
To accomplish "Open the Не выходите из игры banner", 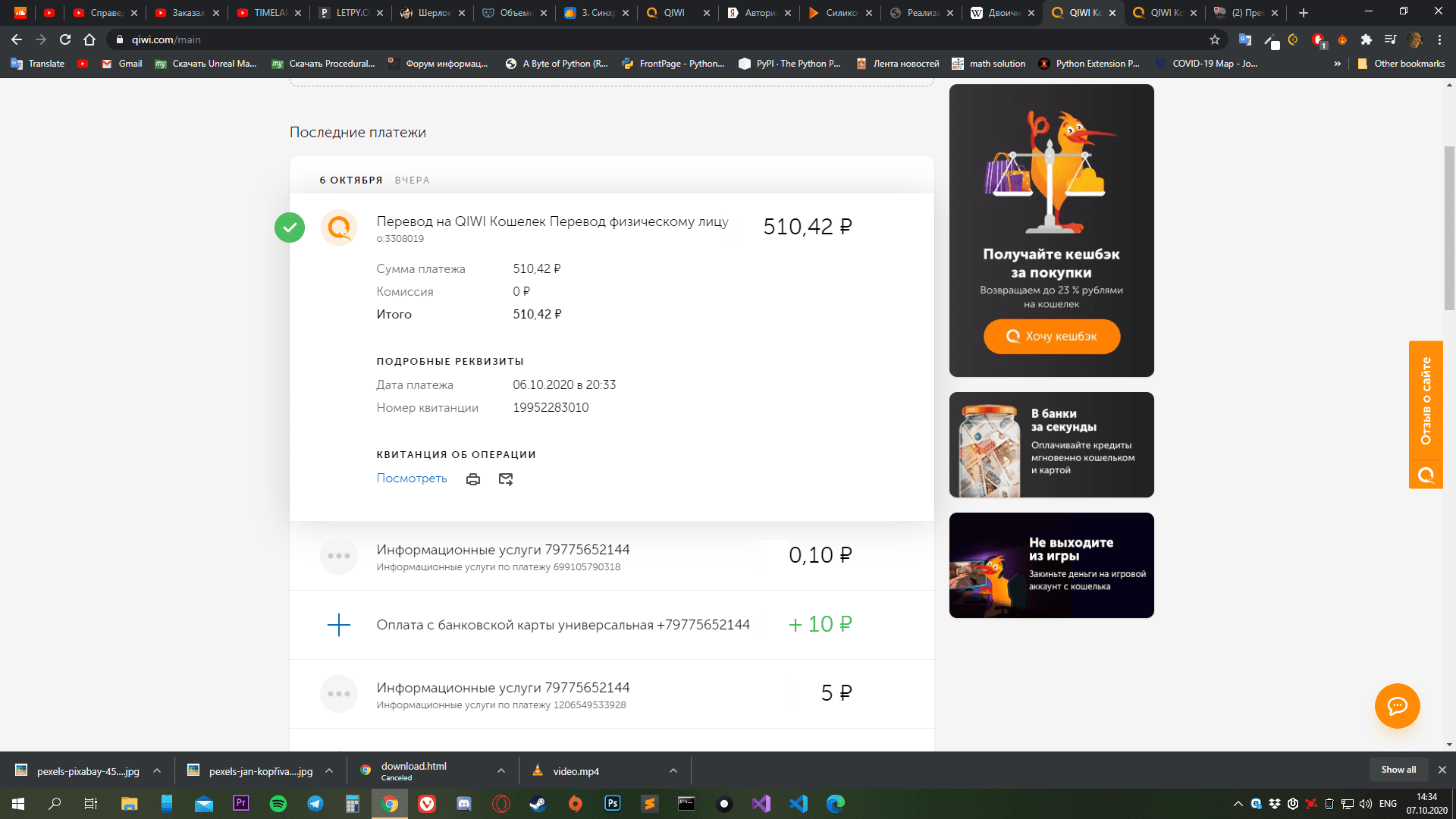I will point(1051,565).
